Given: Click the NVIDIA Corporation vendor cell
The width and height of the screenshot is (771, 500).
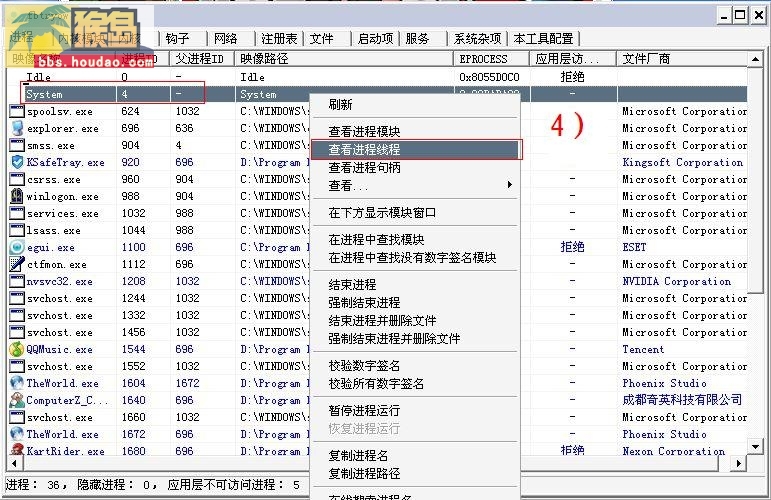Looking at the screenshot, I should point(677,281).
